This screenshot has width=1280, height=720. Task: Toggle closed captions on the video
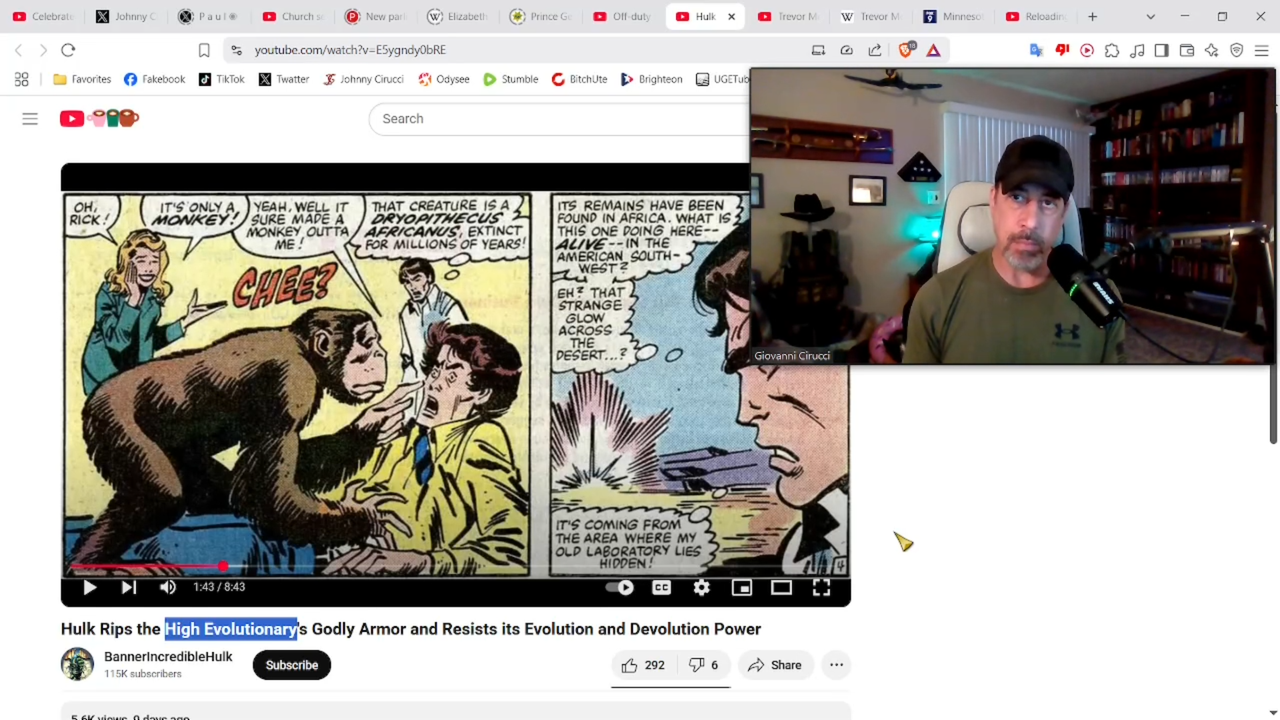coord(661,588)
